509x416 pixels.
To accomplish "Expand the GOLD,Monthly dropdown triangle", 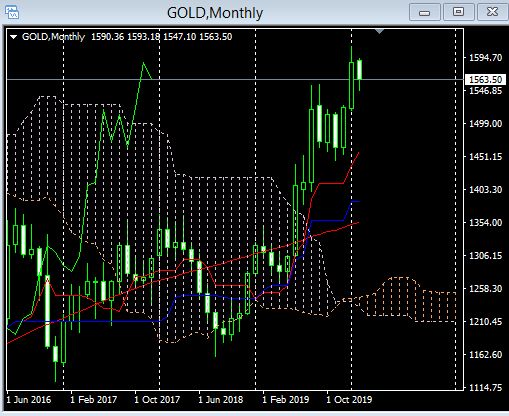I will pos(13,37).
